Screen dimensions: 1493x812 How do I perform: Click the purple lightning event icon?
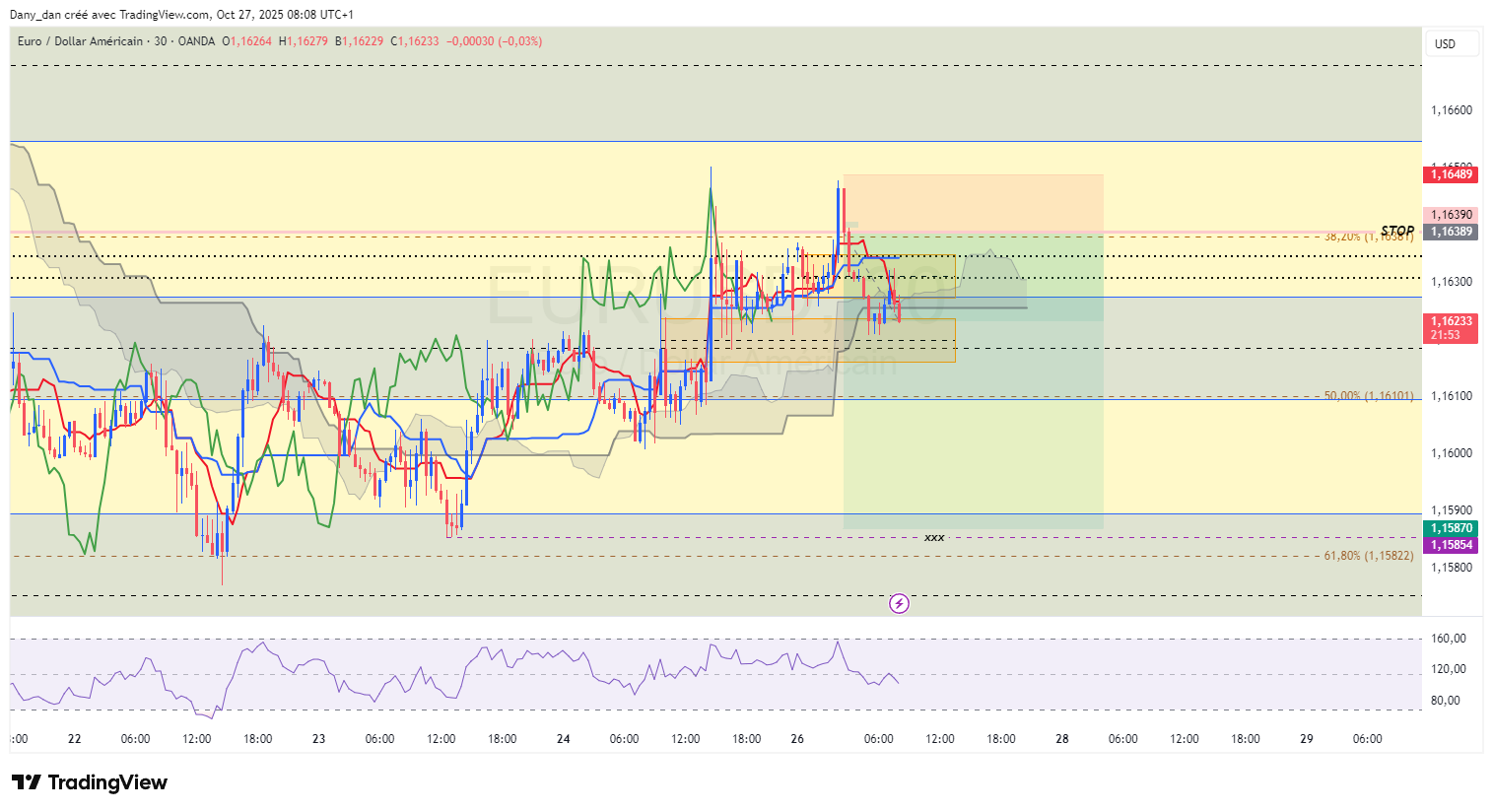pos(899,603)
